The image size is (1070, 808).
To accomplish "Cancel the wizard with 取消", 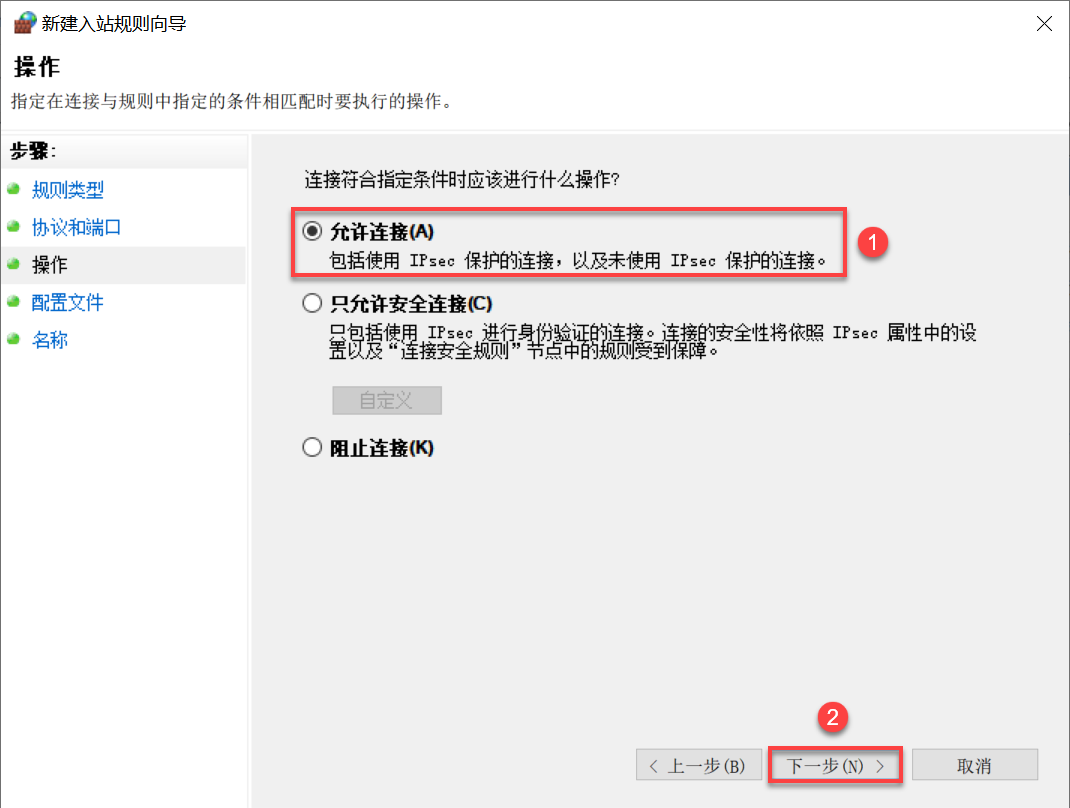I will coord(974,765).
